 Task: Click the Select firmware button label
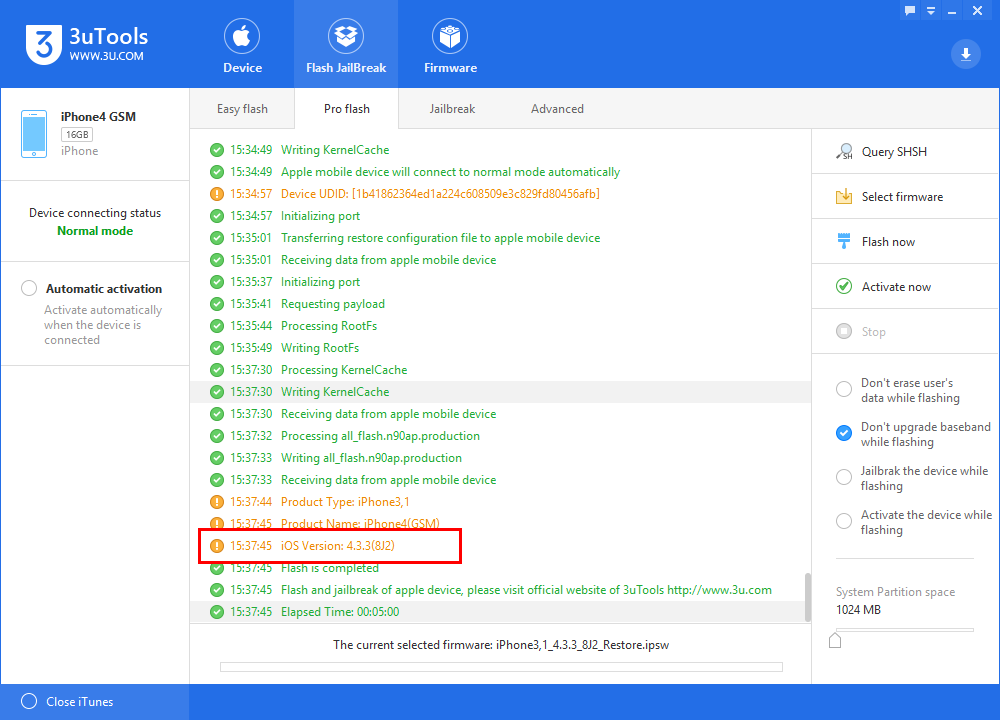902,197
